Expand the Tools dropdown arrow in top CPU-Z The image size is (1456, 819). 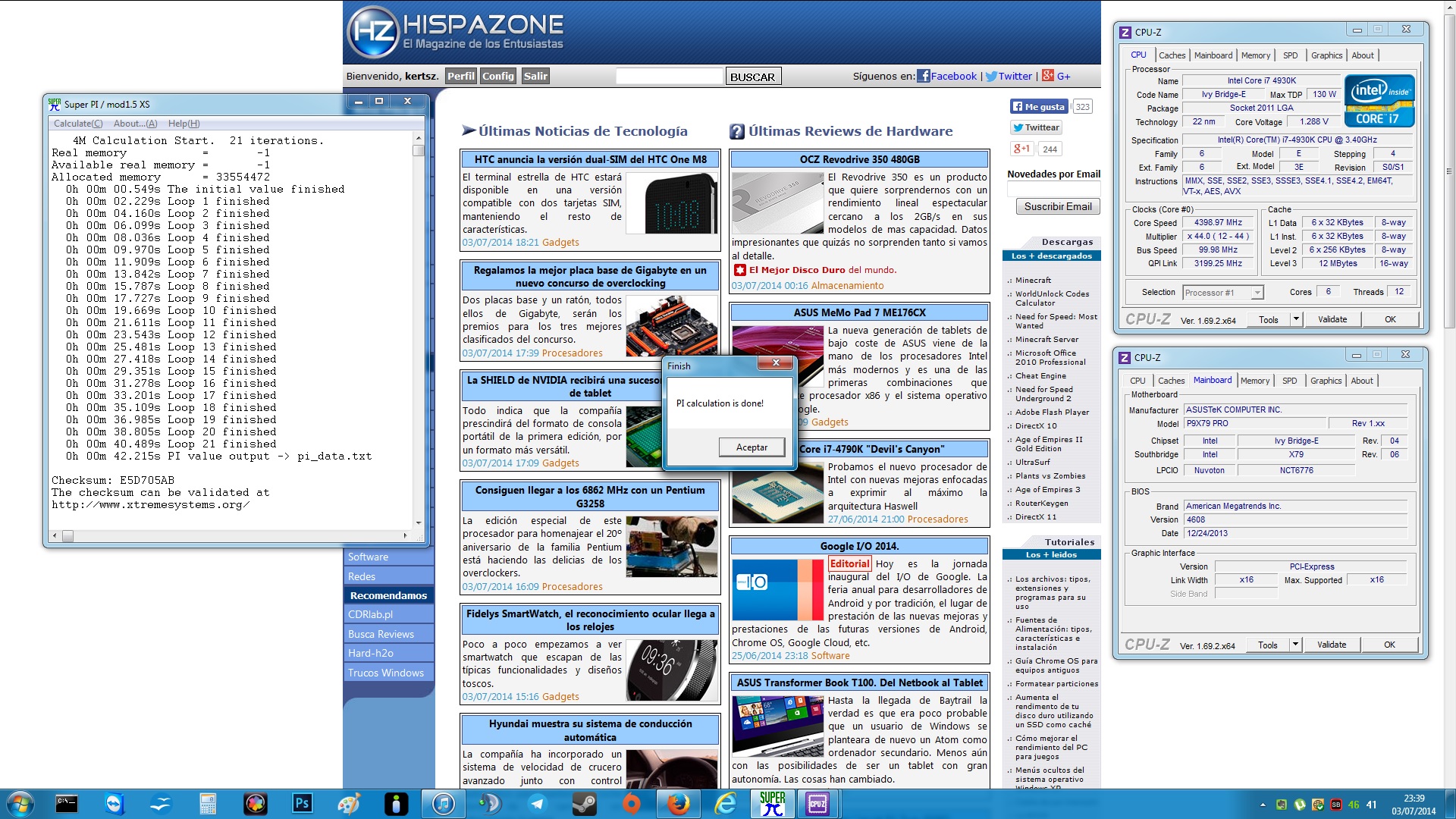click(x=1296, y=319)
